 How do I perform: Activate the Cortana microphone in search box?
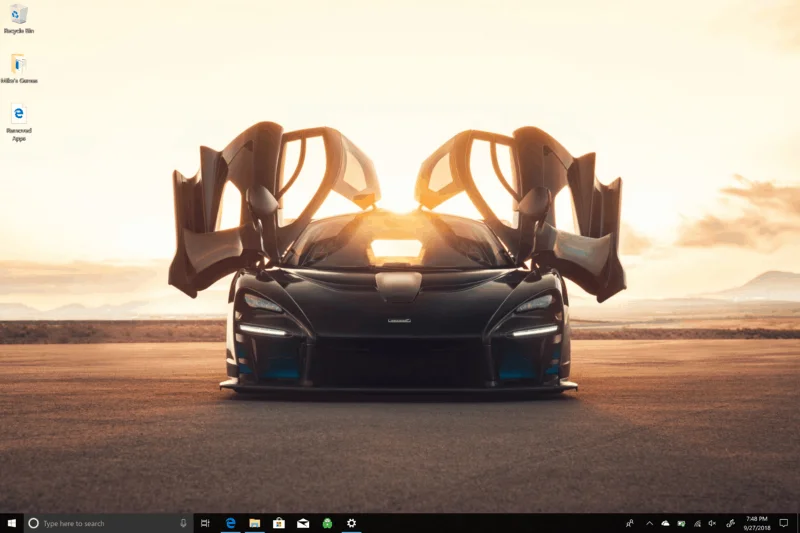(183, 523)
